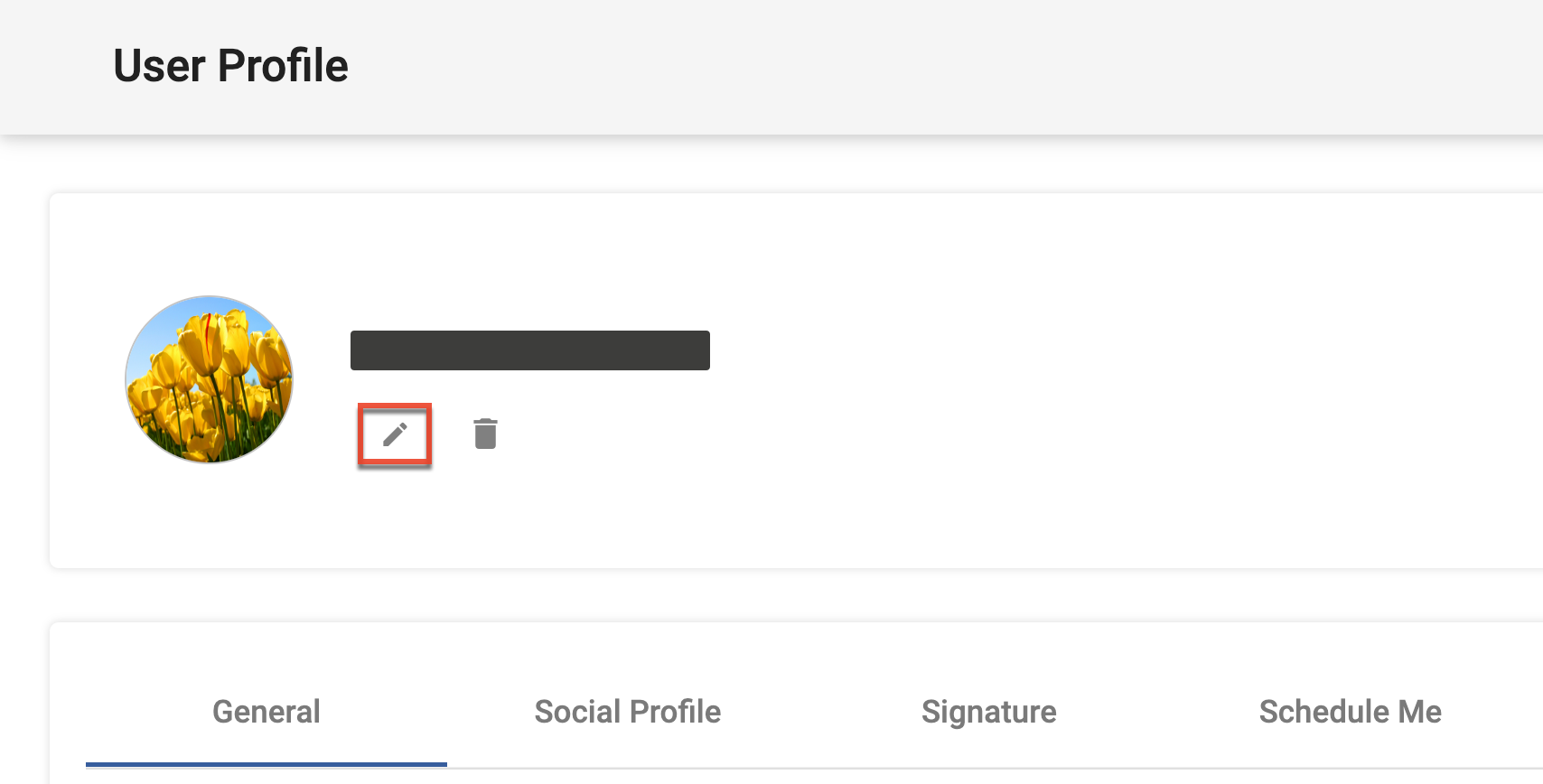View the Social Profile settings
This screenshot has height=784, width=1543.
(628, 712)
